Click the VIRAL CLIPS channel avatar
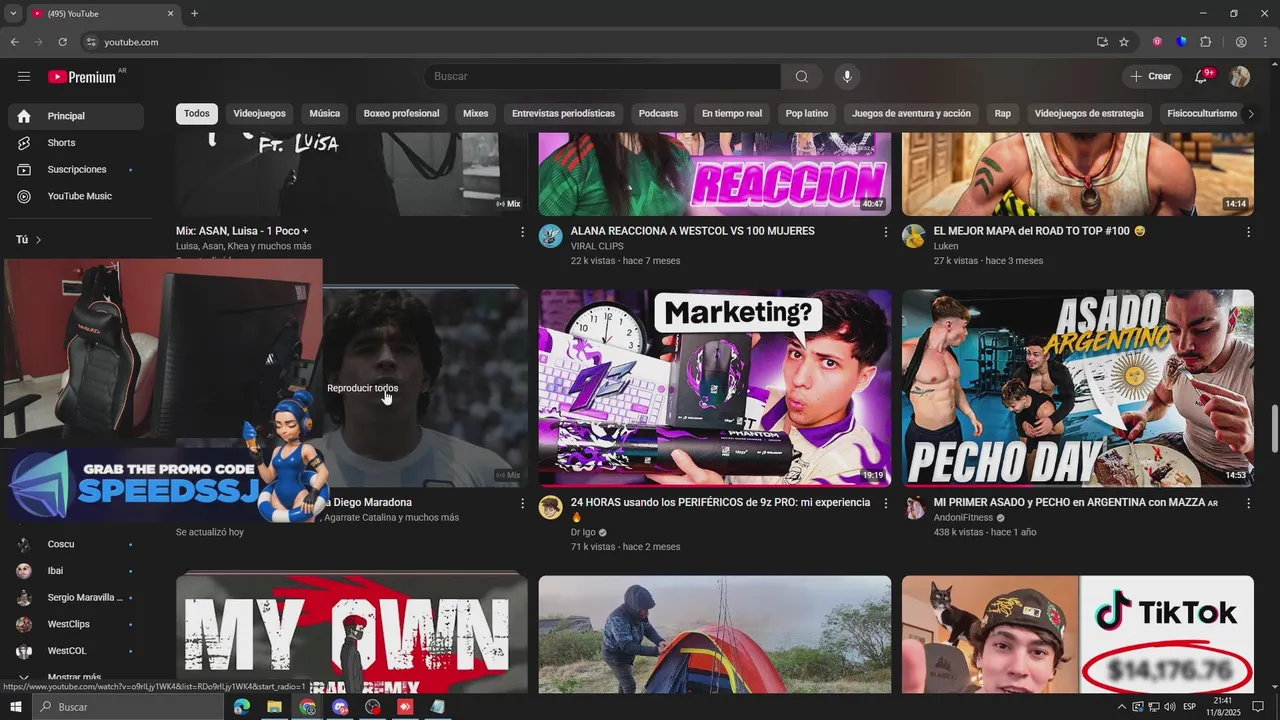The height and width of the screenshot is (720, 1280). pos(550,236)
